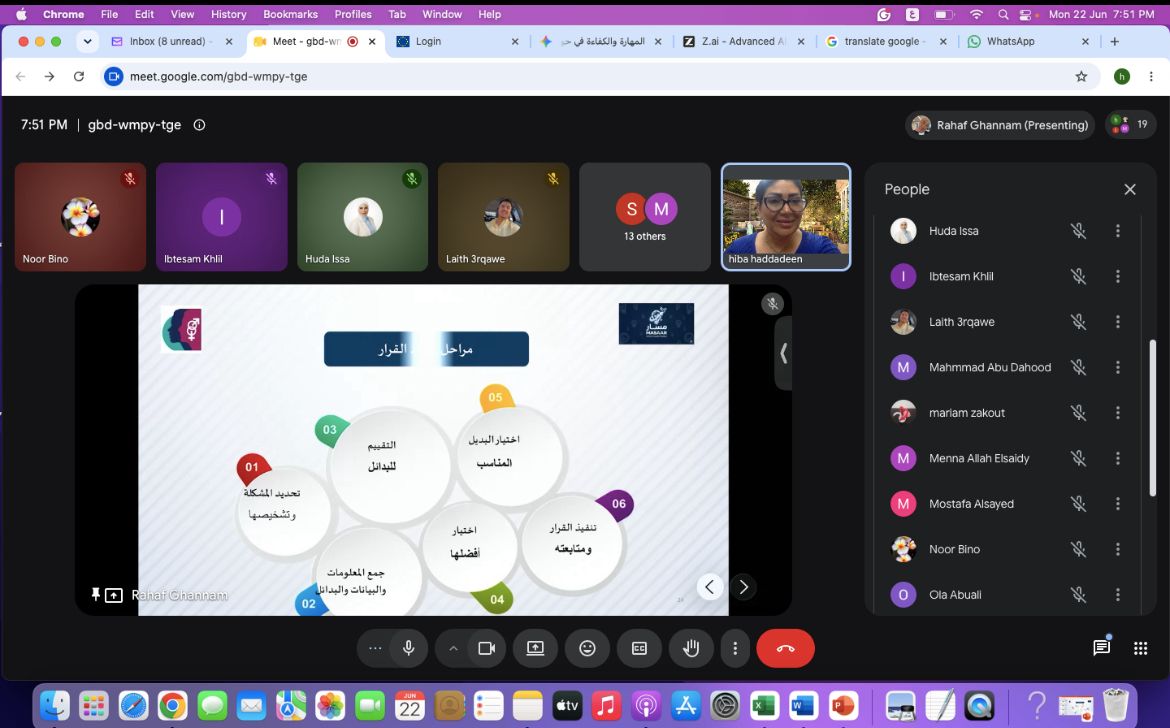Open Microsoft Excel from the Dock
Image resolution: width=1170 pixels, height=728 pixels.
[763, 705]
